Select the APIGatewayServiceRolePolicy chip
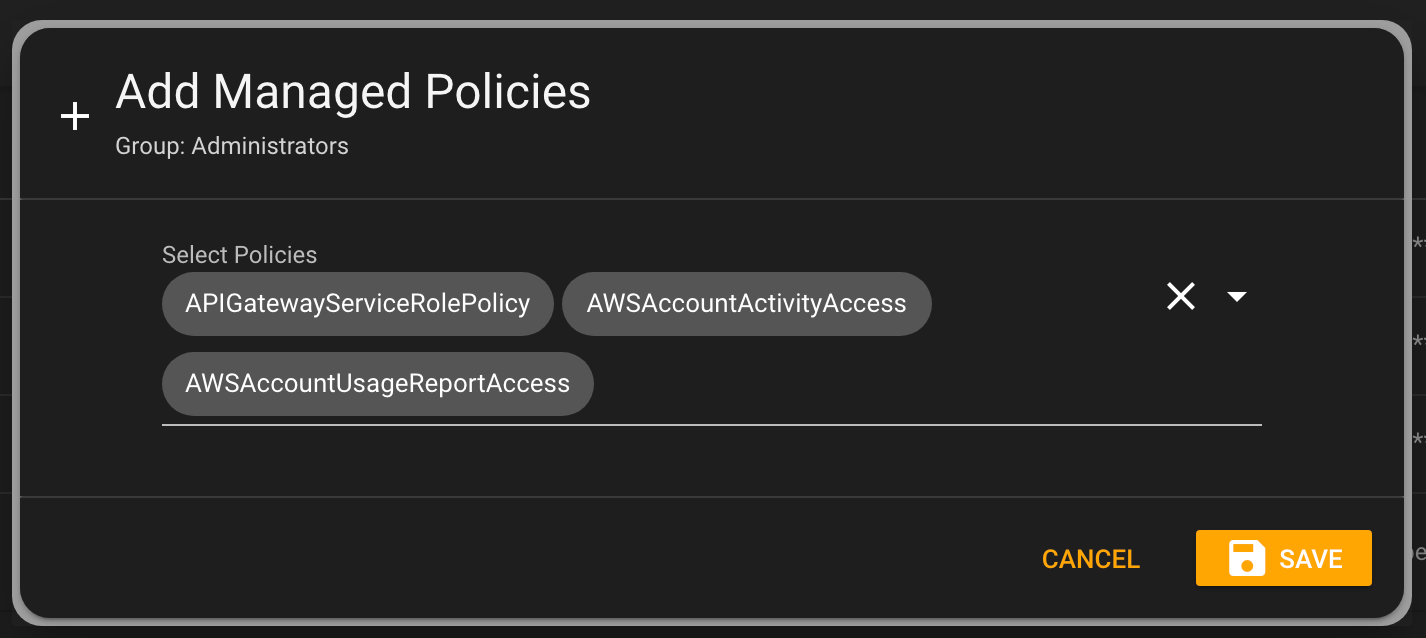The width and height of the screenshot is (1426, 638). 358,303
